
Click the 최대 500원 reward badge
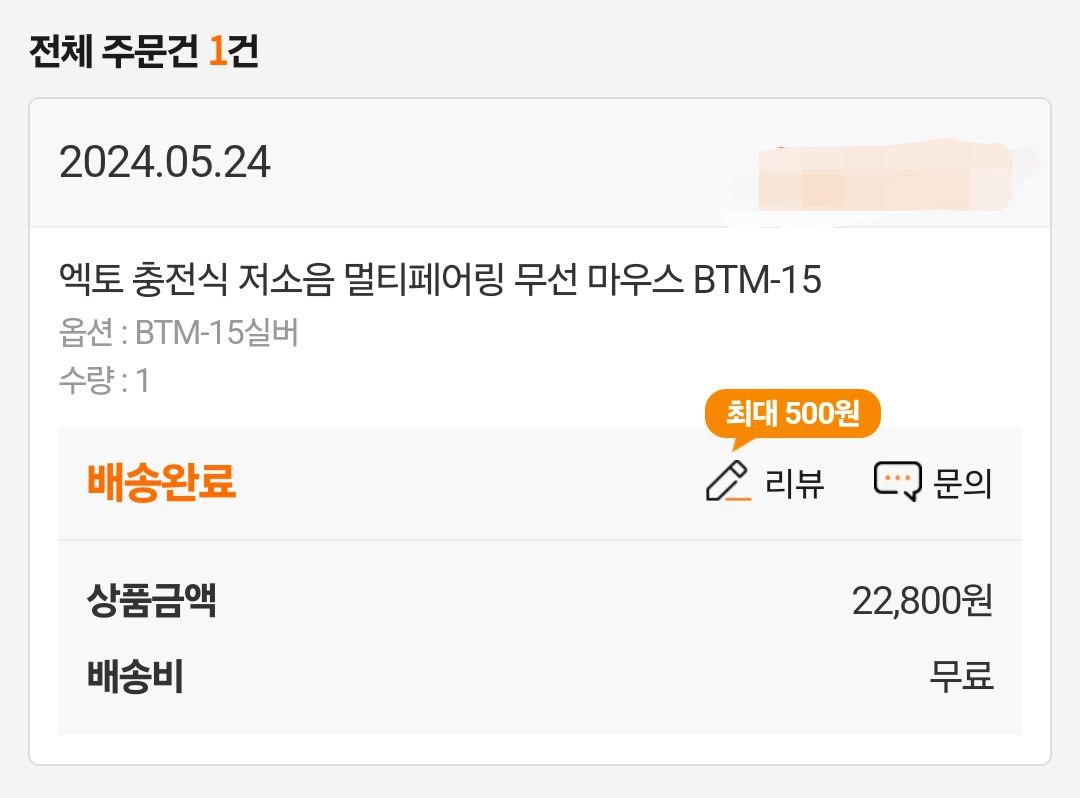click(791, 414)
